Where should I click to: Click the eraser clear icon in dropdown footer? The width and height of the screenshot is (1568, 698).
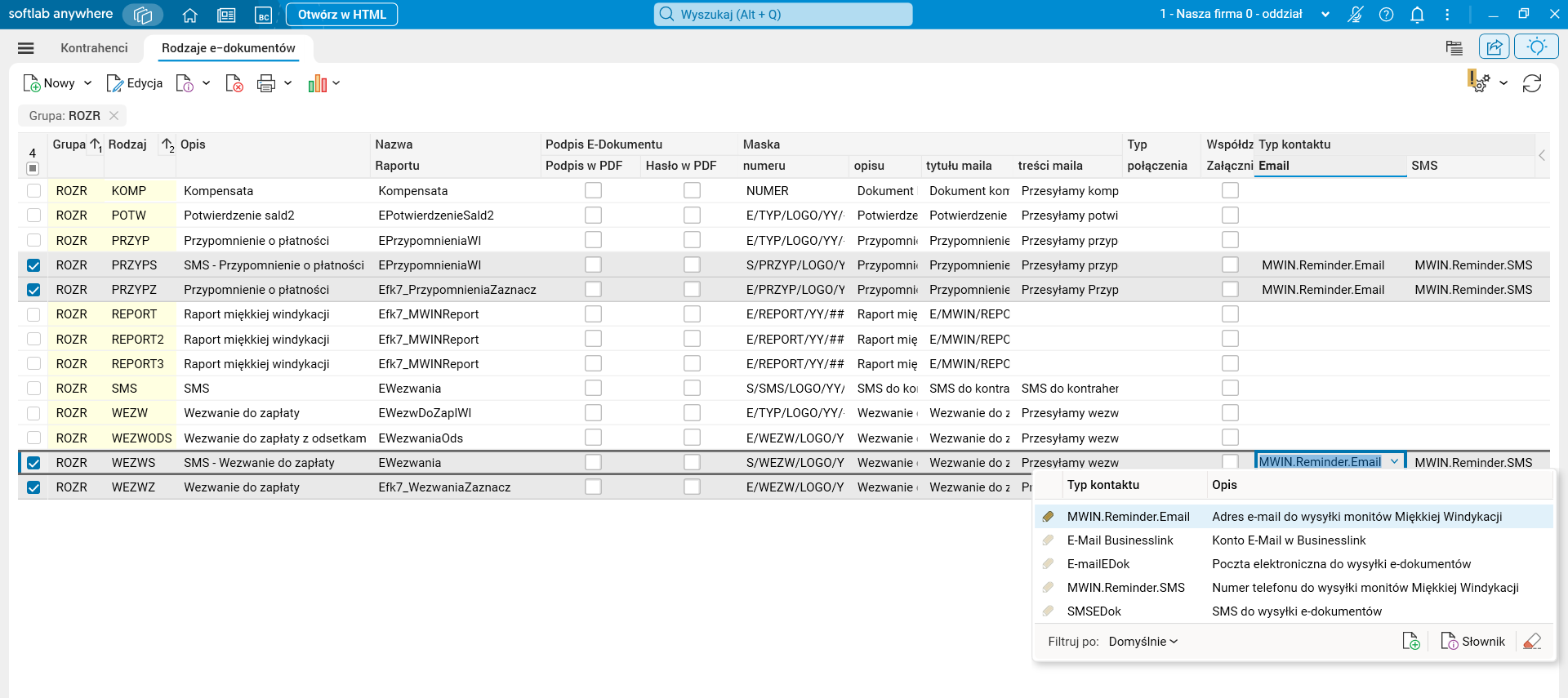coord(1532,642)
